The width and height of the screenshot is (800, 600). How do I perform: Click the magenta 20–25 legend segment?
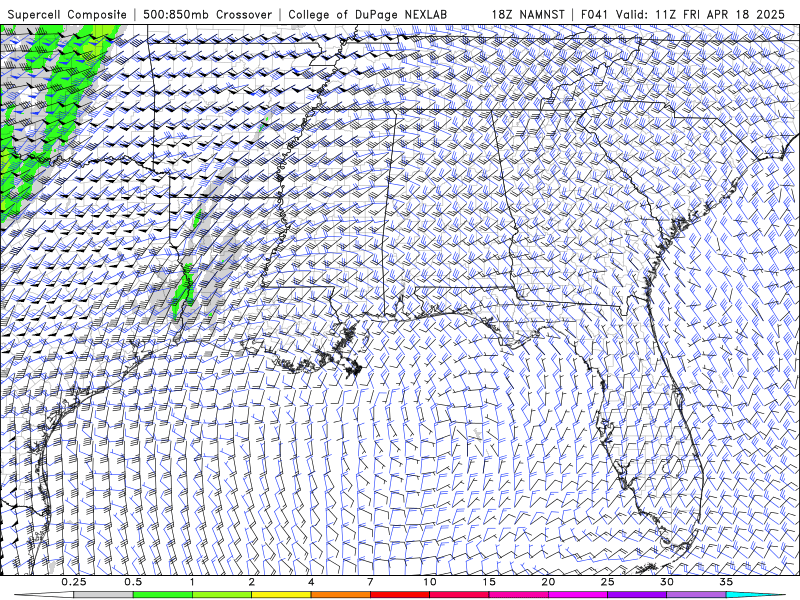(x=578, y=594)
